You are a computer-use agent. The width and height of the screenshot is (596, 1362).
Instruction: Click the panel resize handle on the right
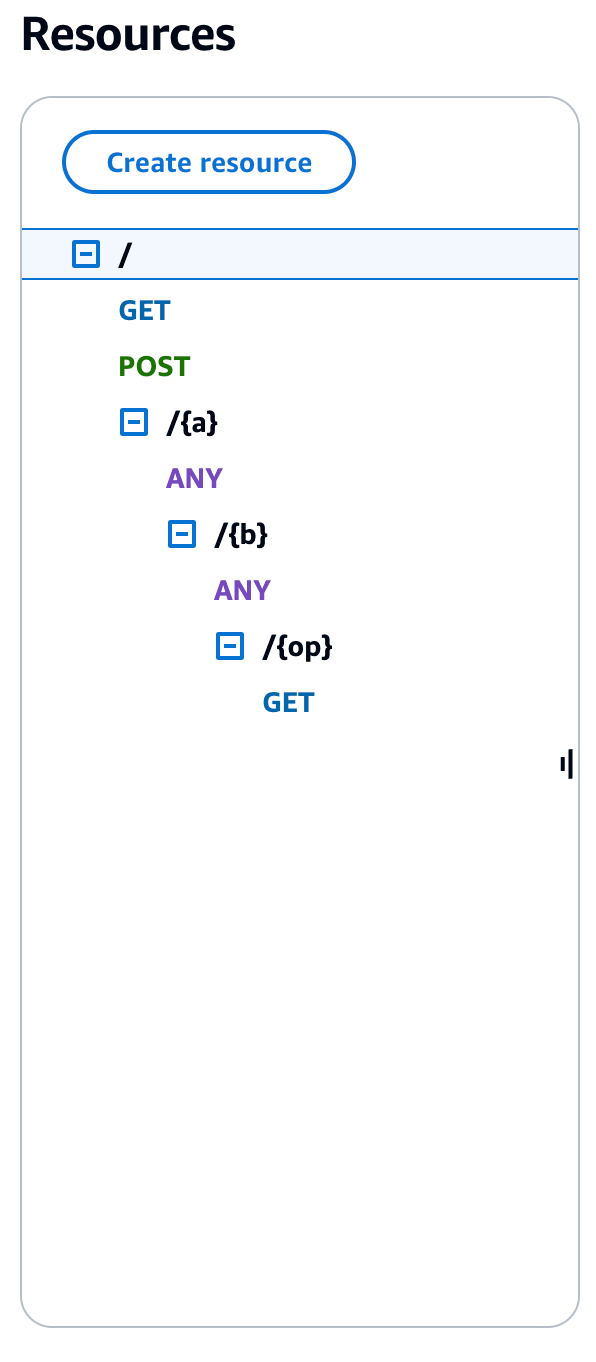pos(566,764)
